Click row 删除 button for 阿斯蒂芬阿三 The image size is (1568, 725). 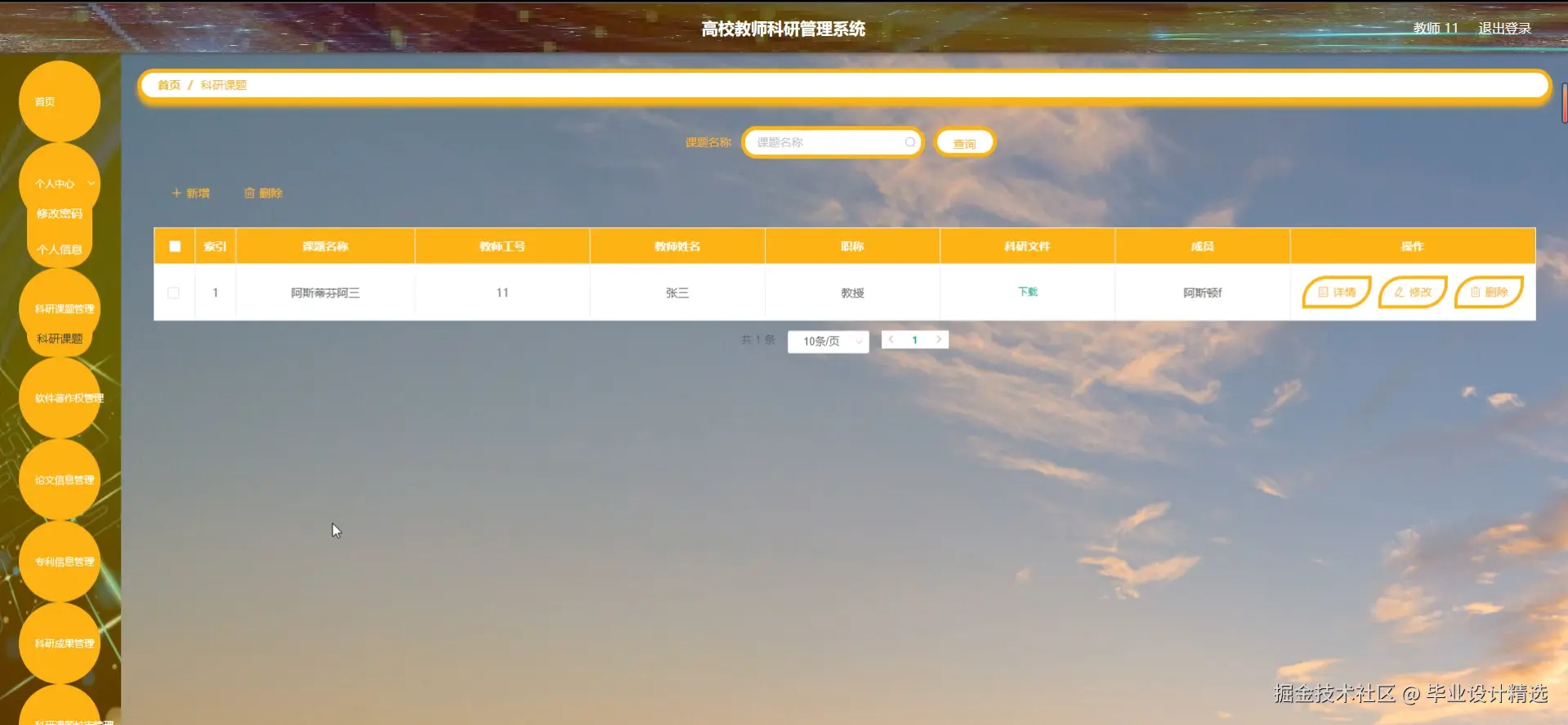pos(1489,292)
